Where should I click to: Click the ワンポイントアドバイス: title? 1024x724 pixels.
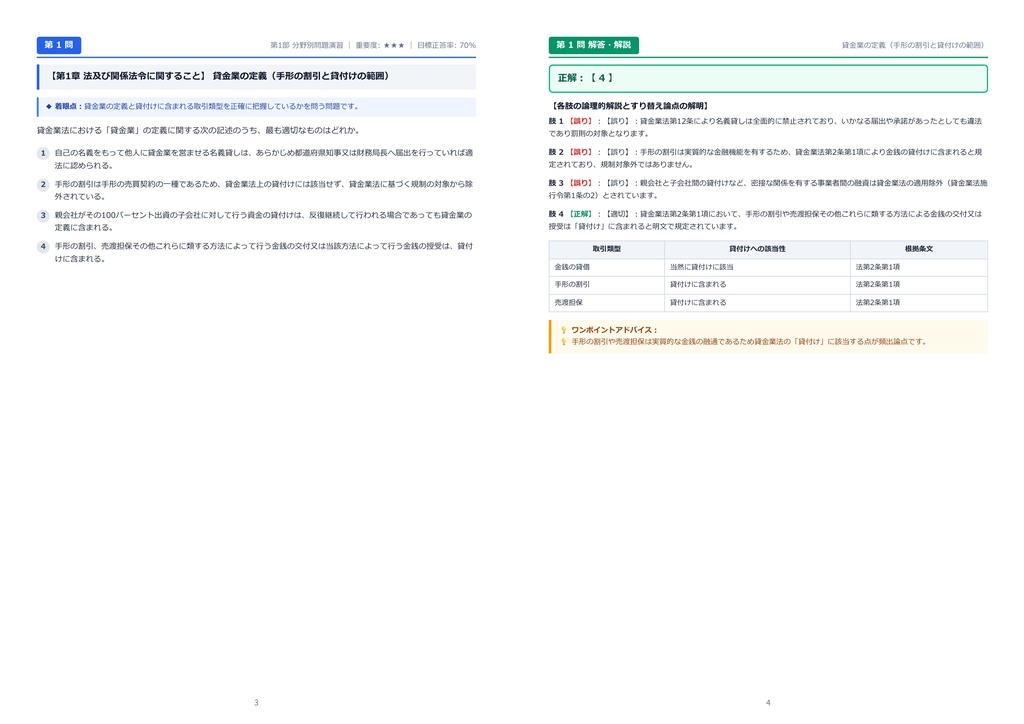(615, 330)
